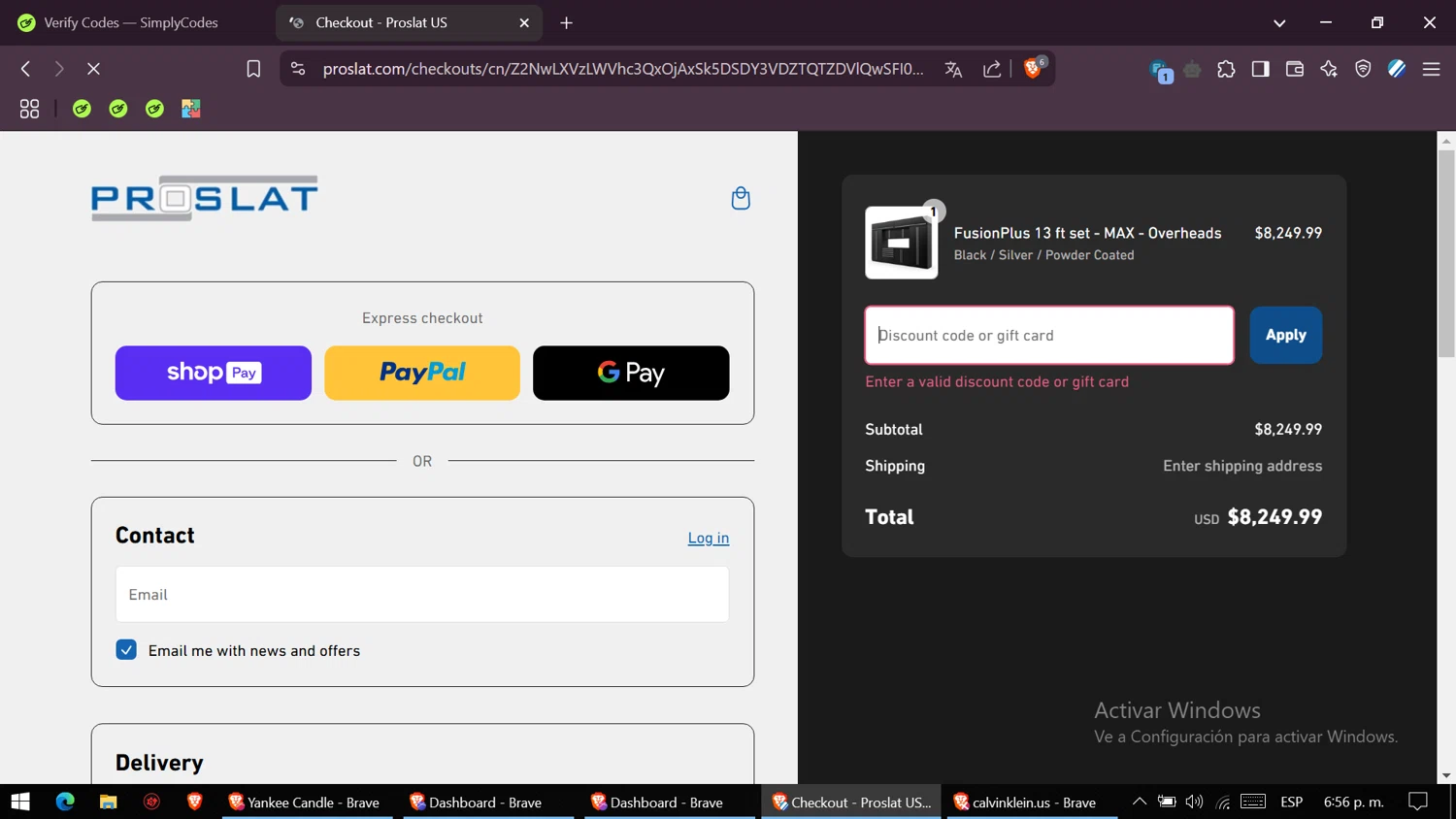This screenshot has width=1456, height=819.
Task: Open the notifications action center
Action: tap(1418, 802)
